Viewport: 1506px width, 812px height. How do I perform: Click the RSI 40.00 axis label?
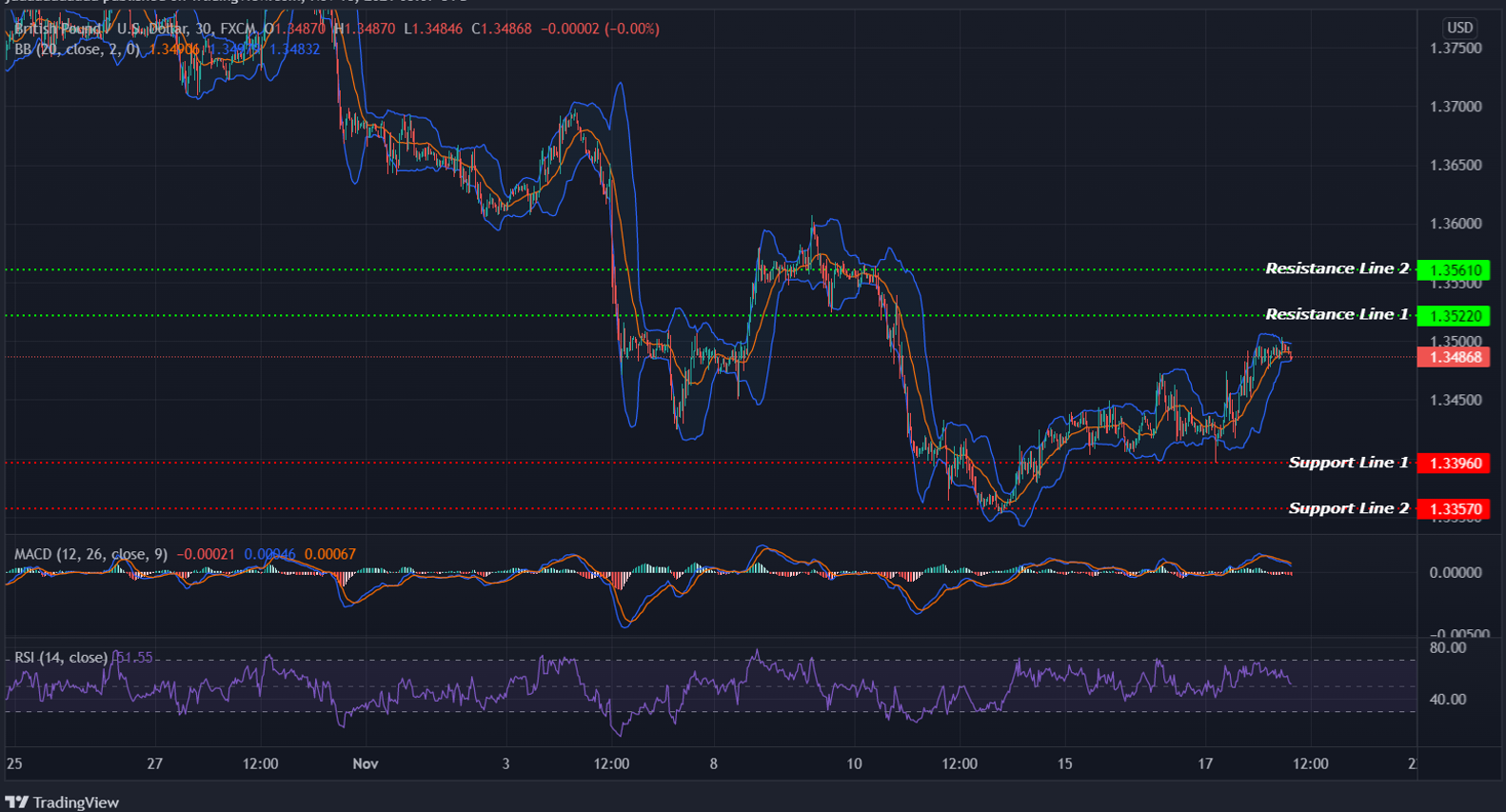[x=1448, y=700]
